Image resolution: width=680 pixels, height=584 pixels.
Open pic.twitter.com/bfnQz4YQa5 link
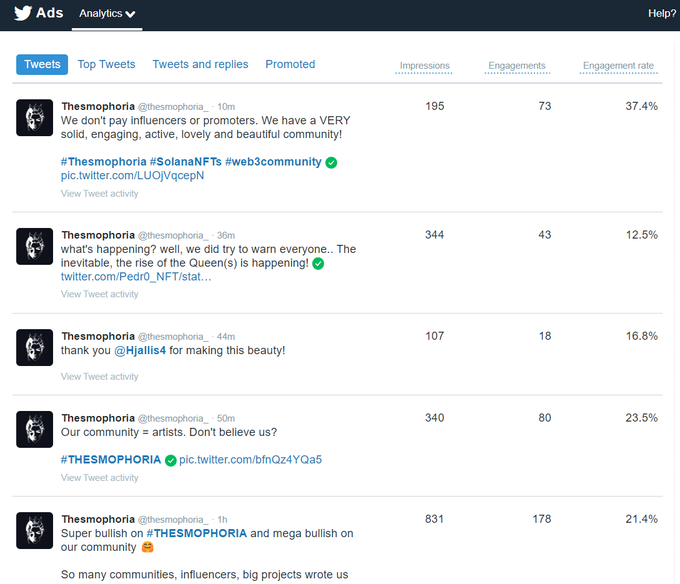(x=251, y=460)
